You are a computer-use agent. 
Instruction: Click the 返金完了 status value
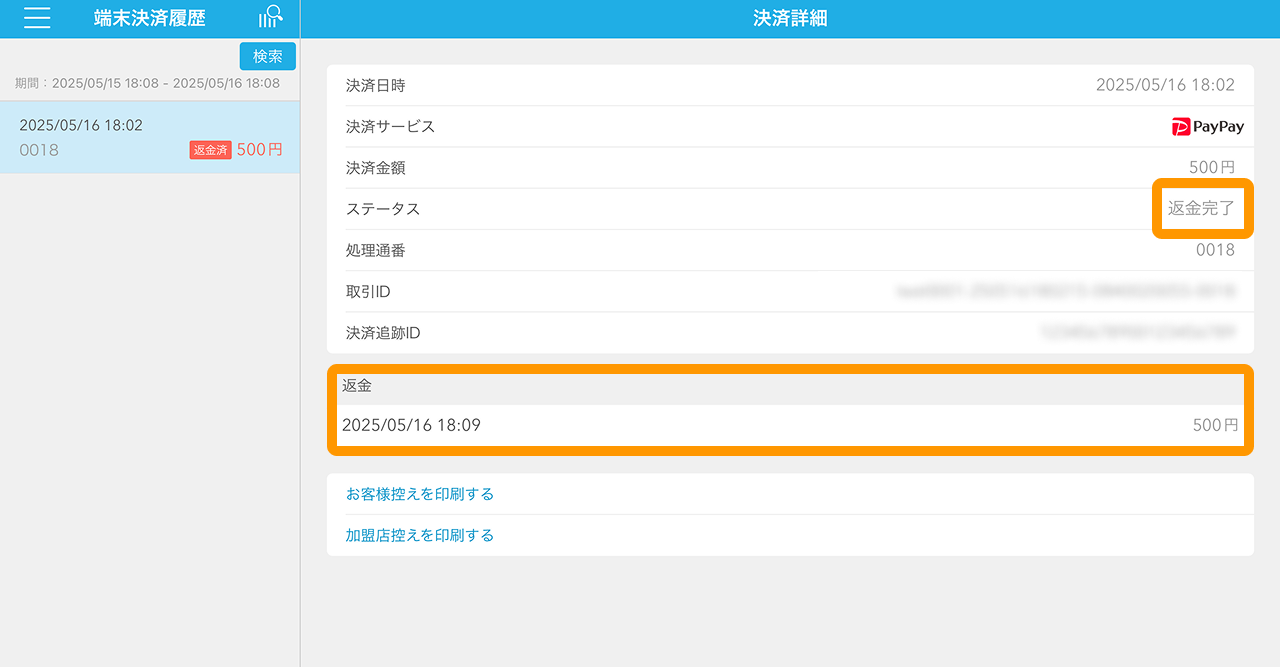tap(1201, 209)
